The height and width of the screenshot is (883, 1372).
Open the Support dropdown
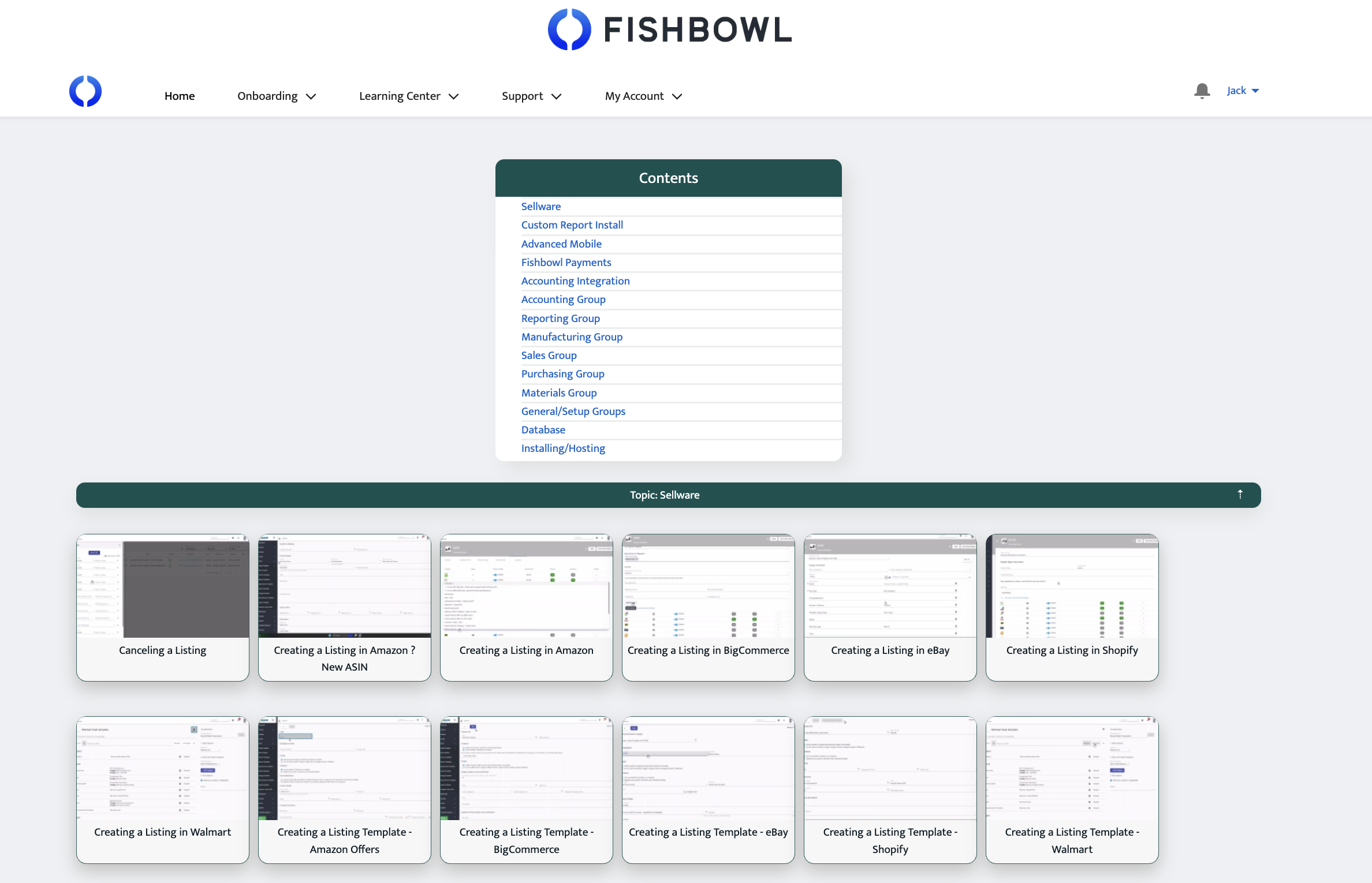pos(531,96)
